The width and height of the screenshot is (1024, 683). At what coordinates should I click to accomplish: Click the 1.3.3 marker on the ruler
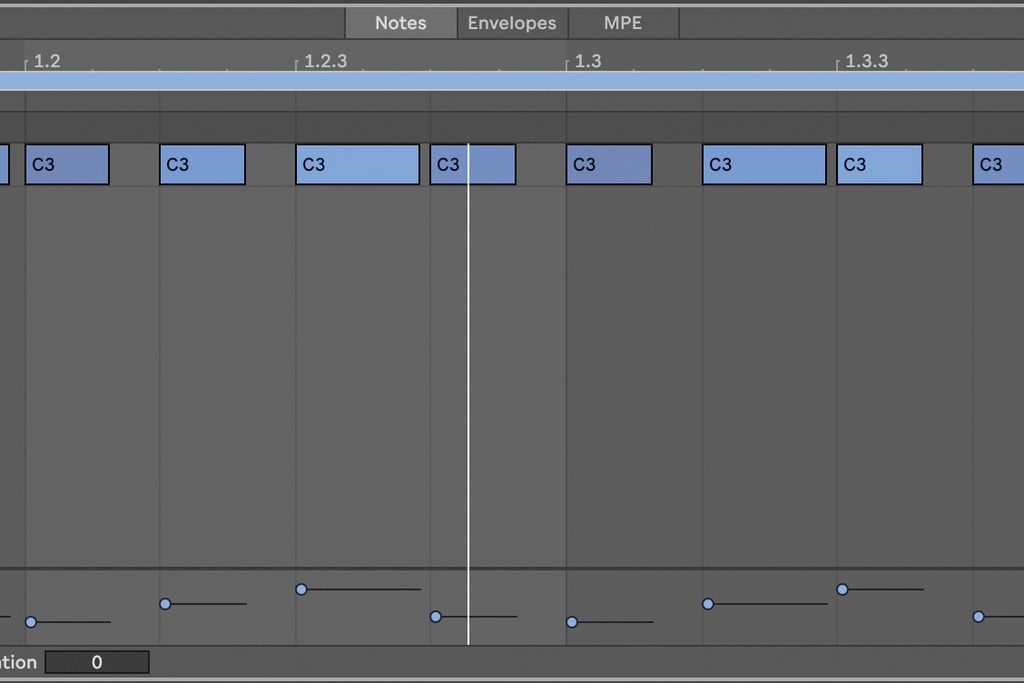(866, 61)
